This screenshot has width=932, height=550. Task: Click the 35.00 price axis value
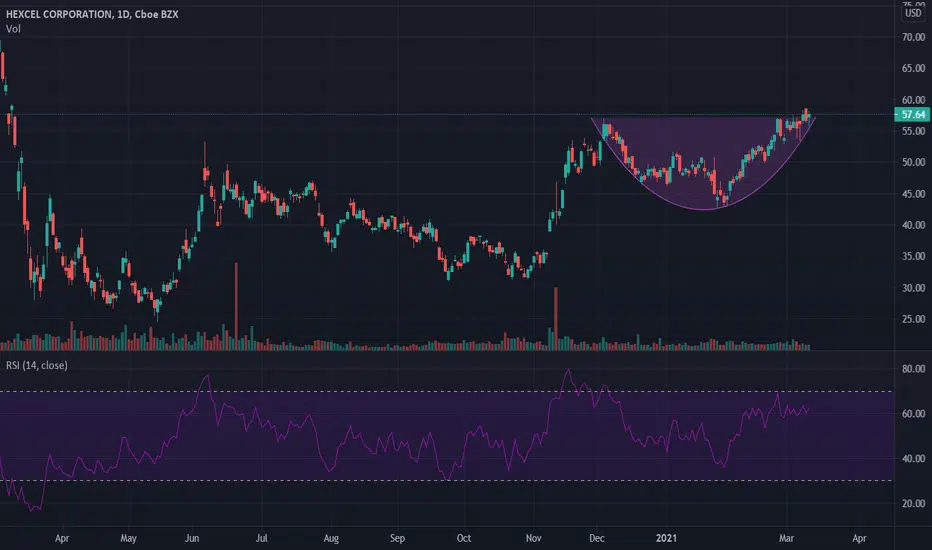(914, 256)
